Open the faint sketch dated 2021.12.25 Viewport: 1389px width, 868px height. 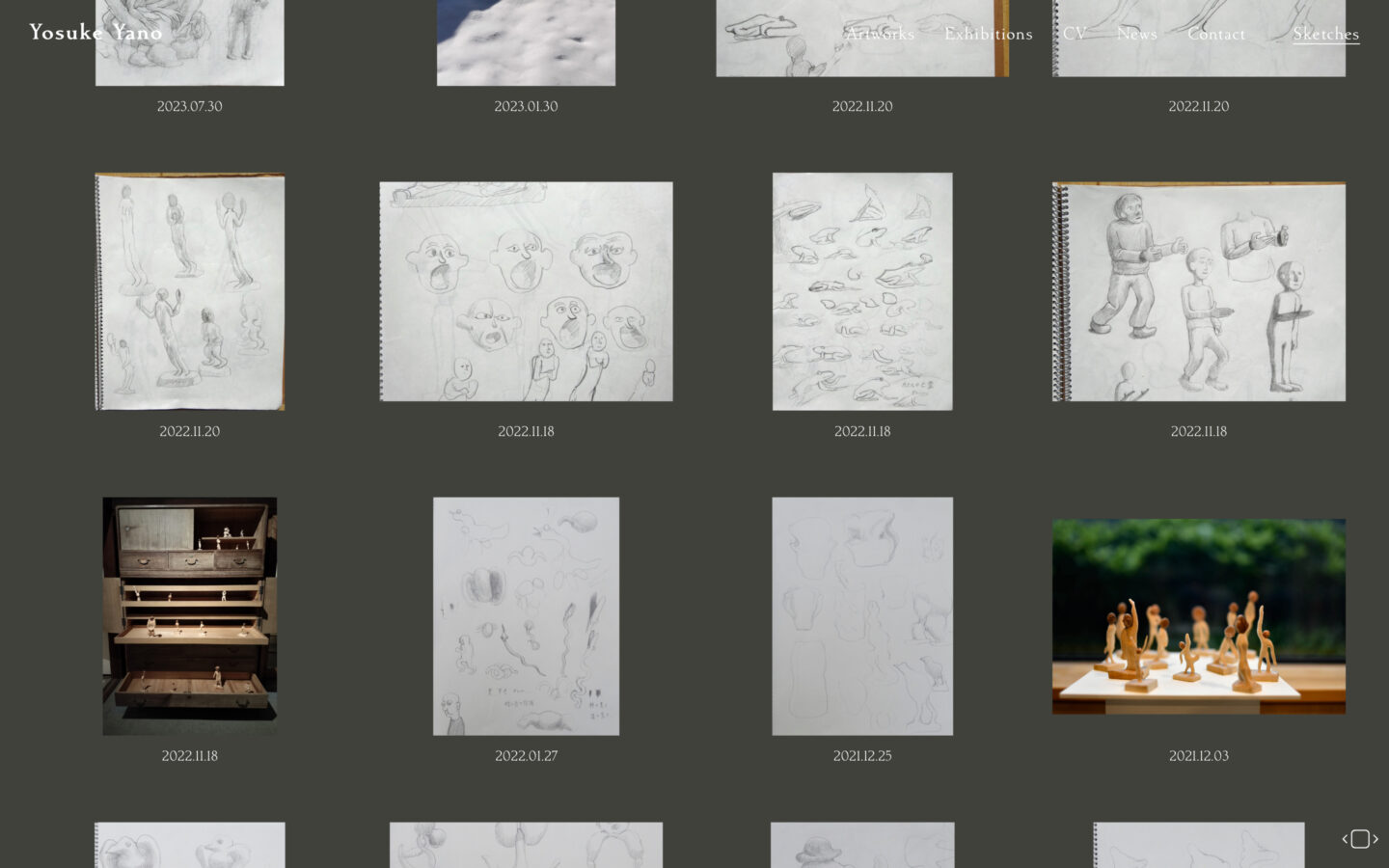[x=861, y=615]
